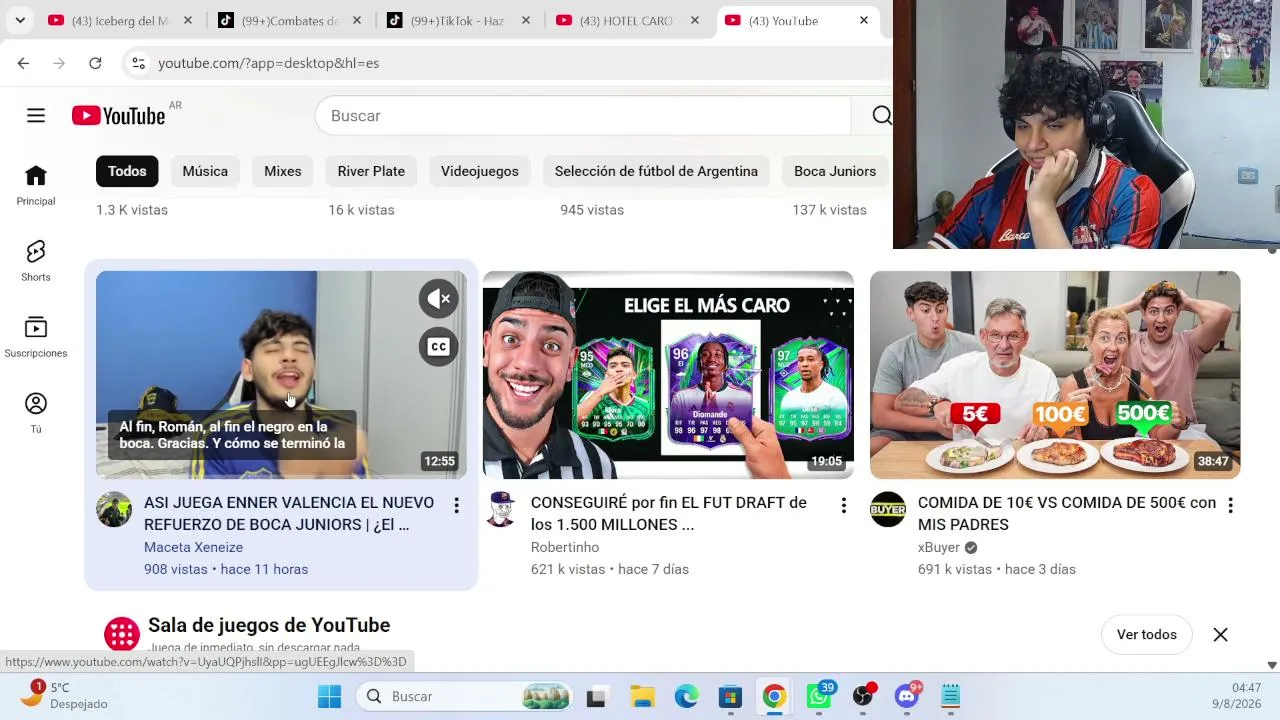The image size is (1280, 720).
Task: Open Suscripciones in the sidebar
Action: (36, 338)
